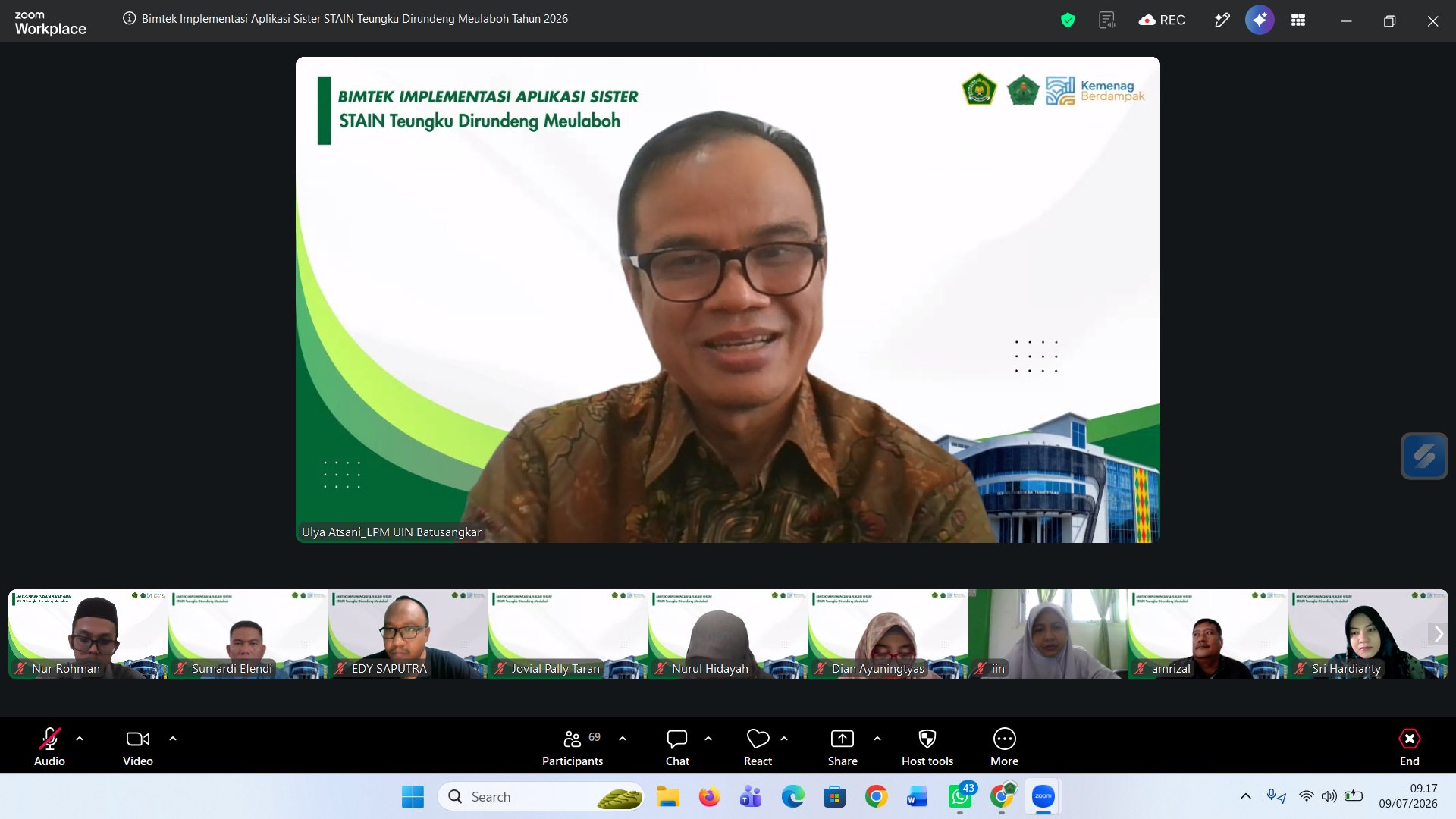Click the cloud REC recording indicator

point(1162,20)
